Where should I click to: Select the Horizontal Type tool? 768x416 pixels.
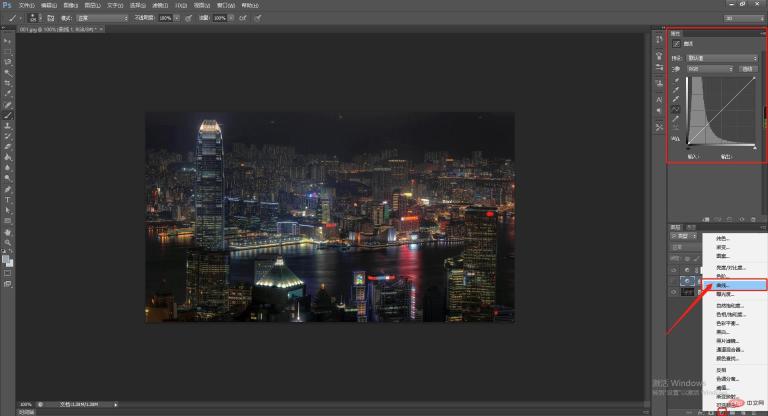(7, 200)
